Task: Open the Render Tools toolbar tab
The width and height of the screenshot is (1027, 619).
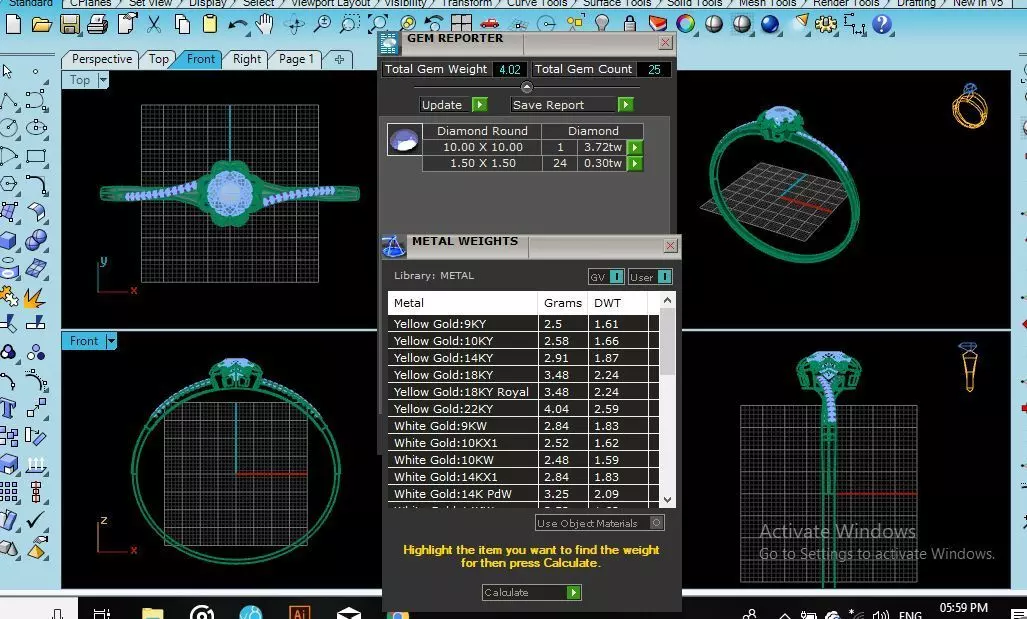Action: point(846,3)
